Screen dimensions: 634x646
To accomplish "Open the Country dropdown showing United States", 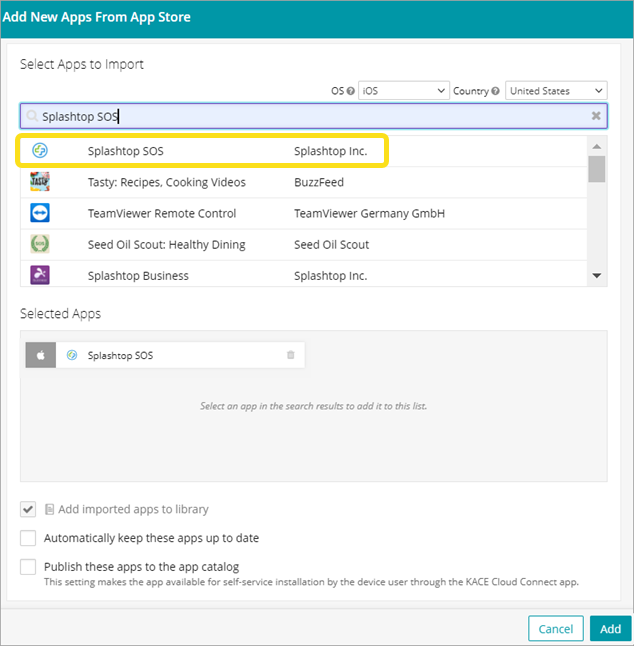I will [555, 91].
